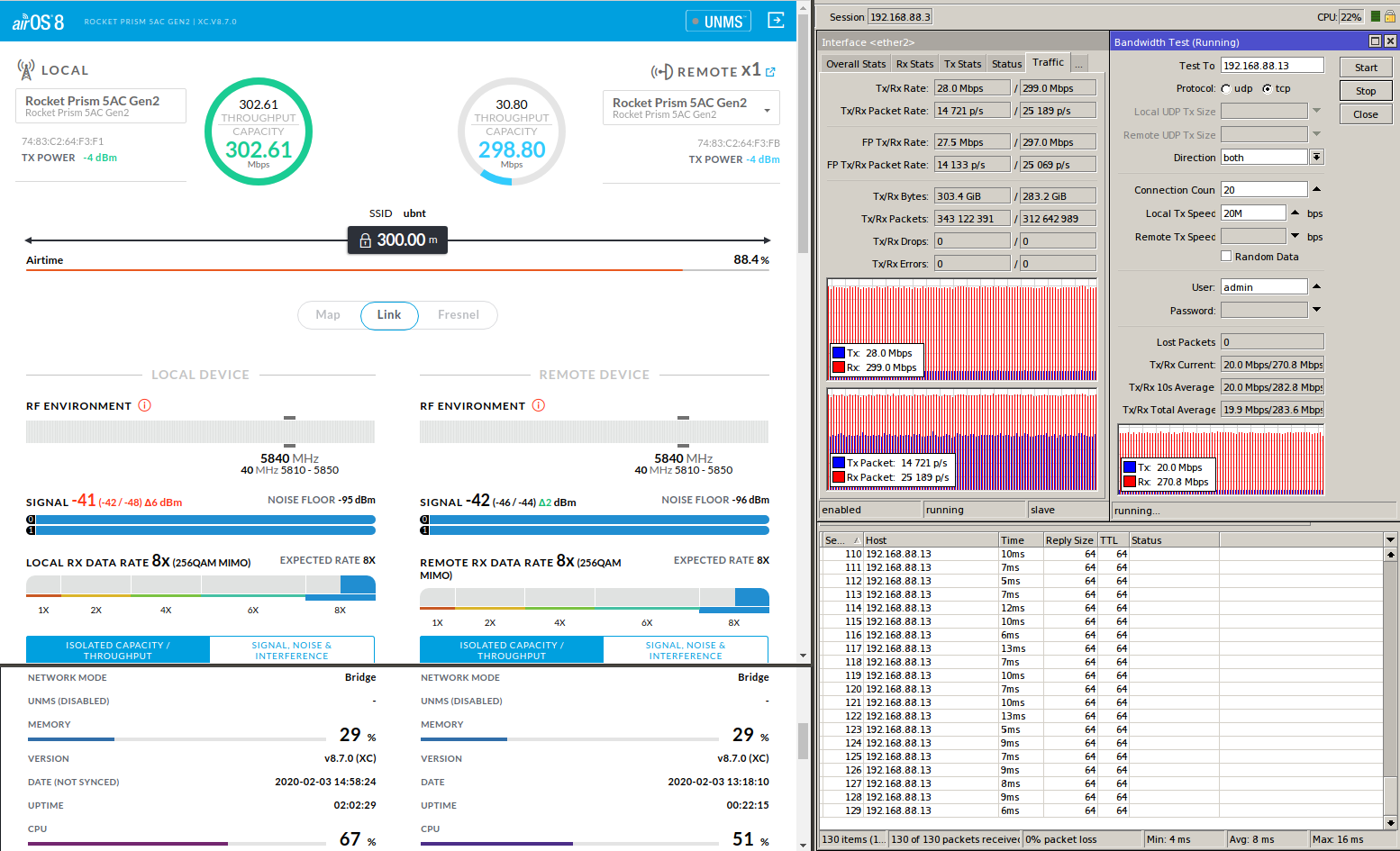Click the blue Tx legend swatch in traffic graph
Image resolution: width=1400 pixels, height=851 pixels.
(838, 353)
